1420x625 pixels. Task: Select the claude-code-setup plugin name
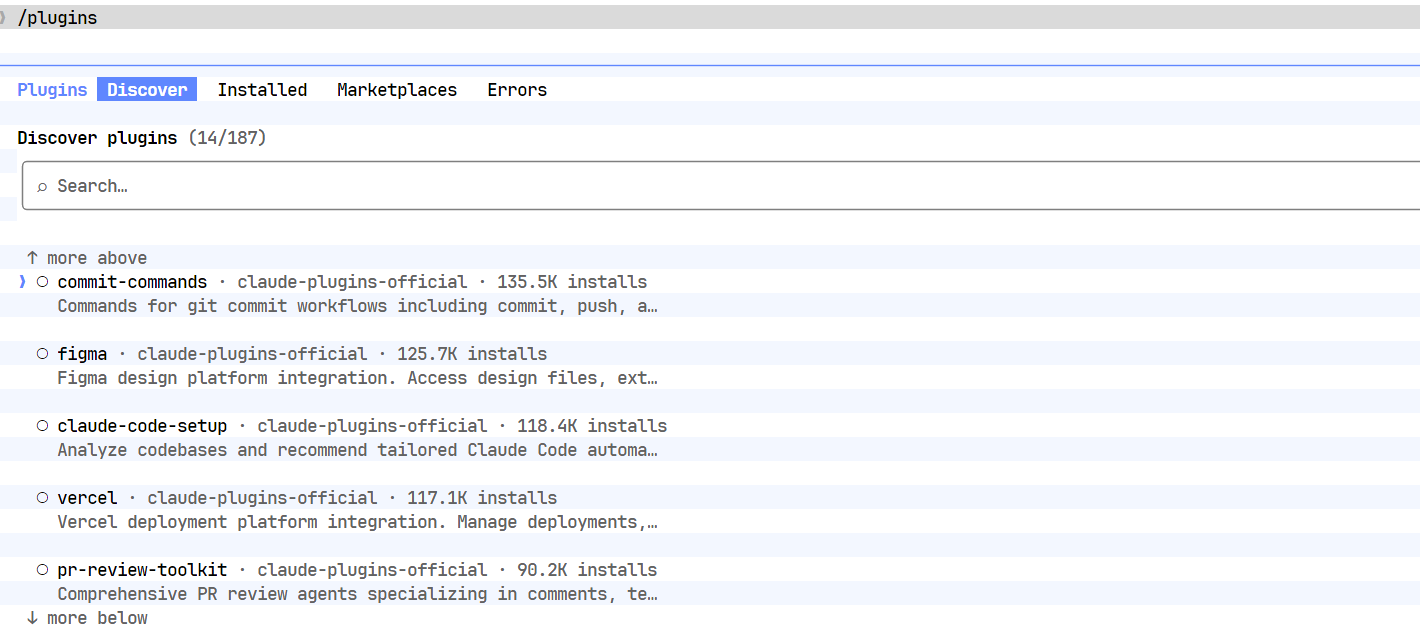click(x=142, y=426)
